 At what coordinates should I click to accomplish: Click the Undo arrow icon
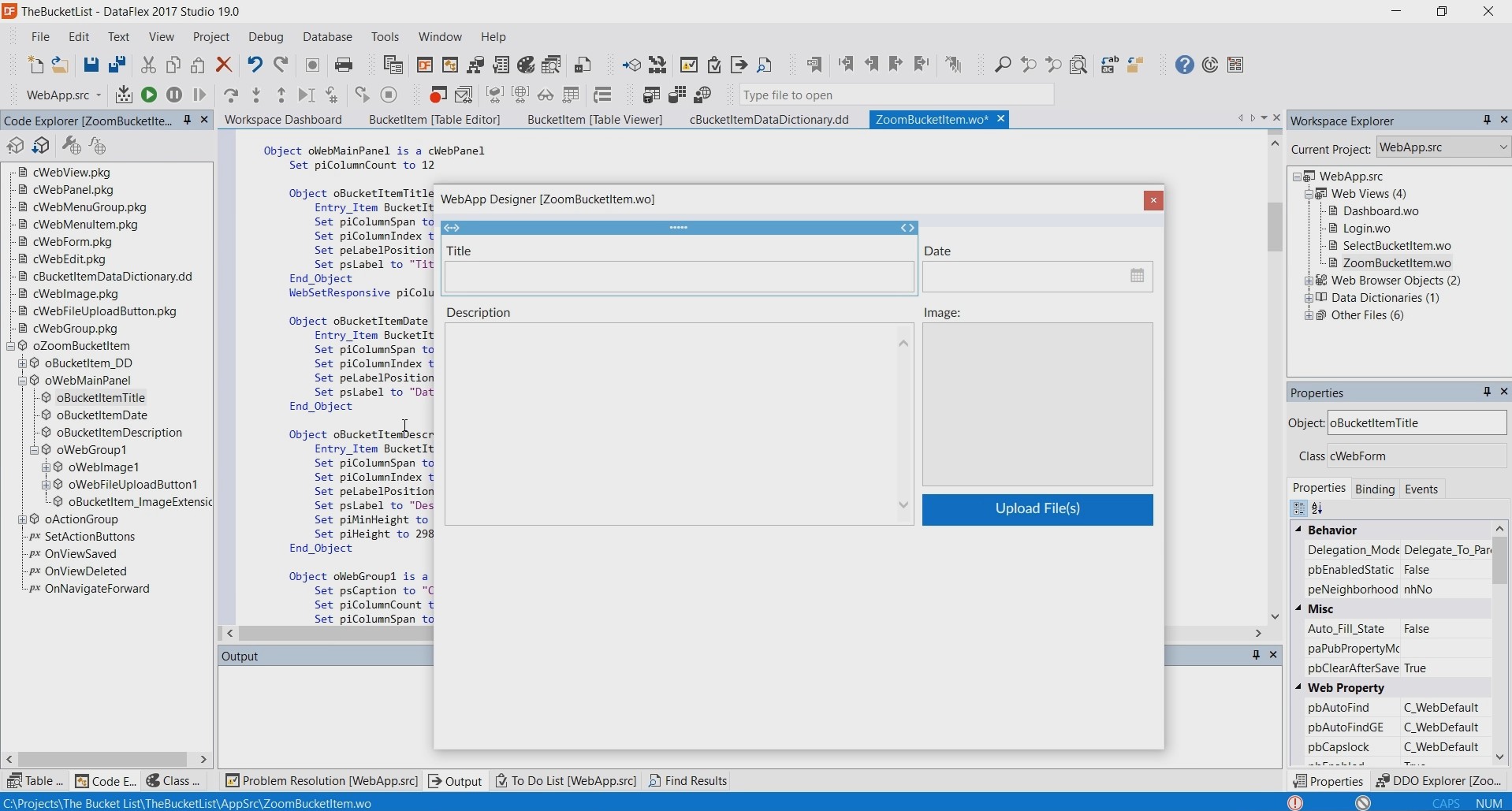255,65
